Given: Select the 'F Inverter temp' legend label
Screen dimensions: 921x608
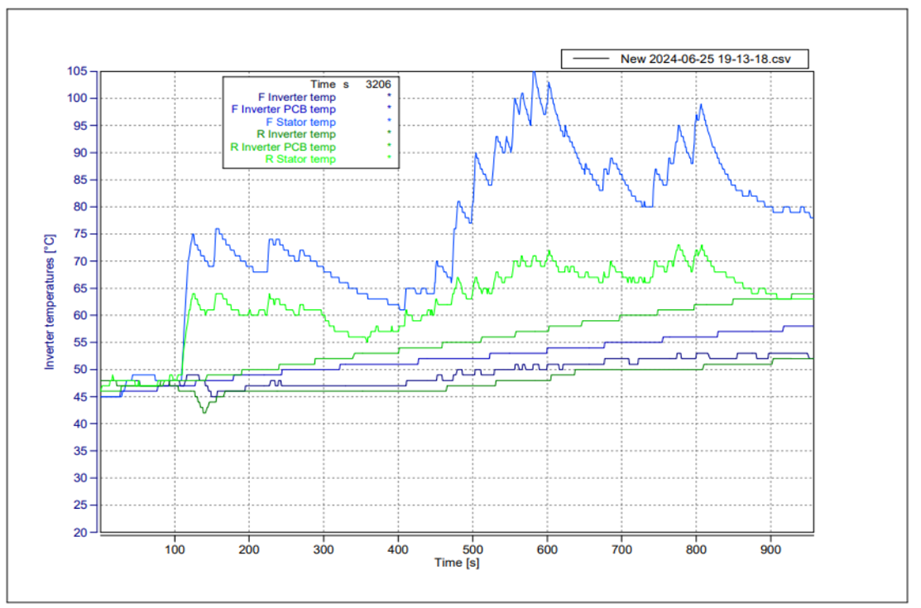Looking at the screenshot, I should [297, 97].
